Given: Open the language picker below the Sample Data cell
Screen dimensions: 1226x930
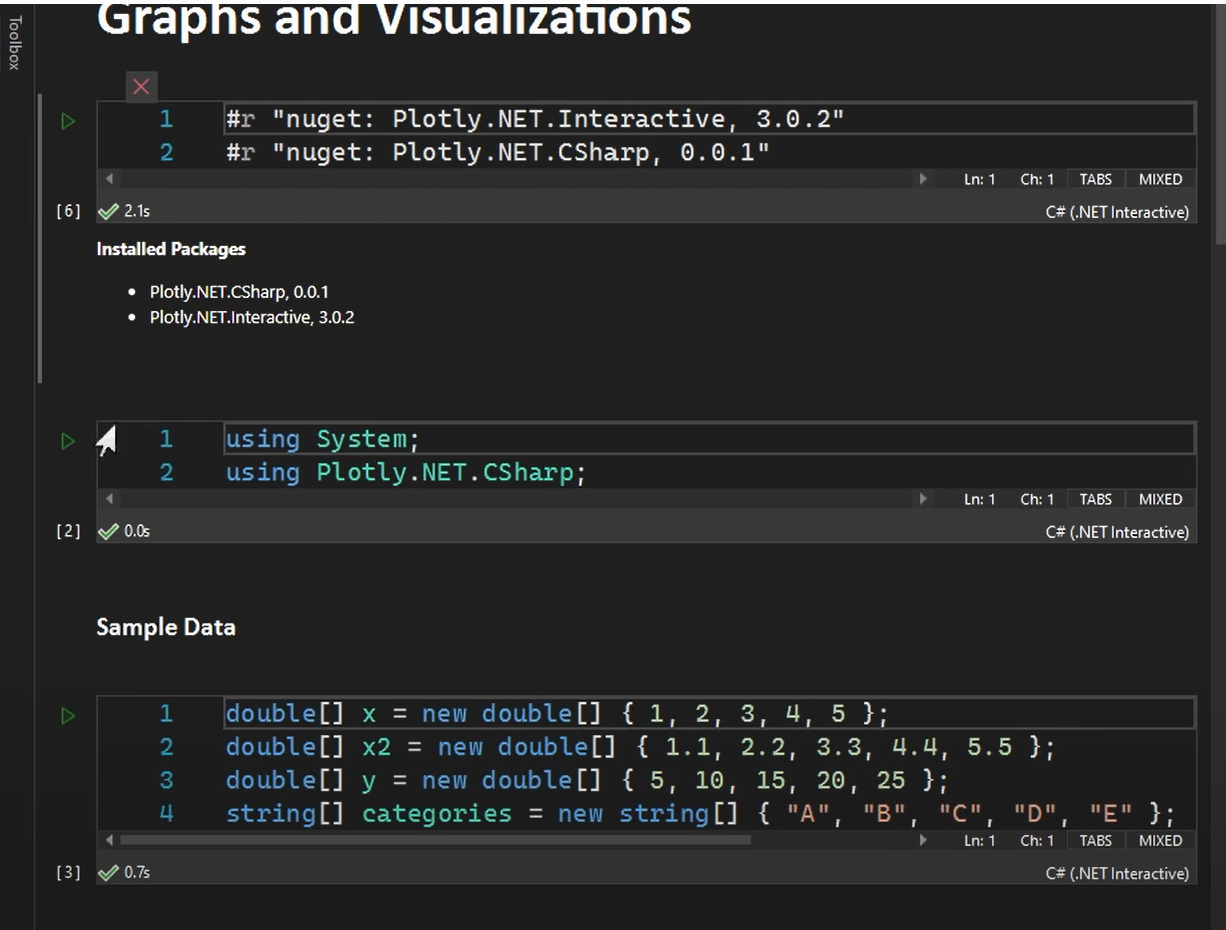Looking at the screenshot, I should (1117, 872).
